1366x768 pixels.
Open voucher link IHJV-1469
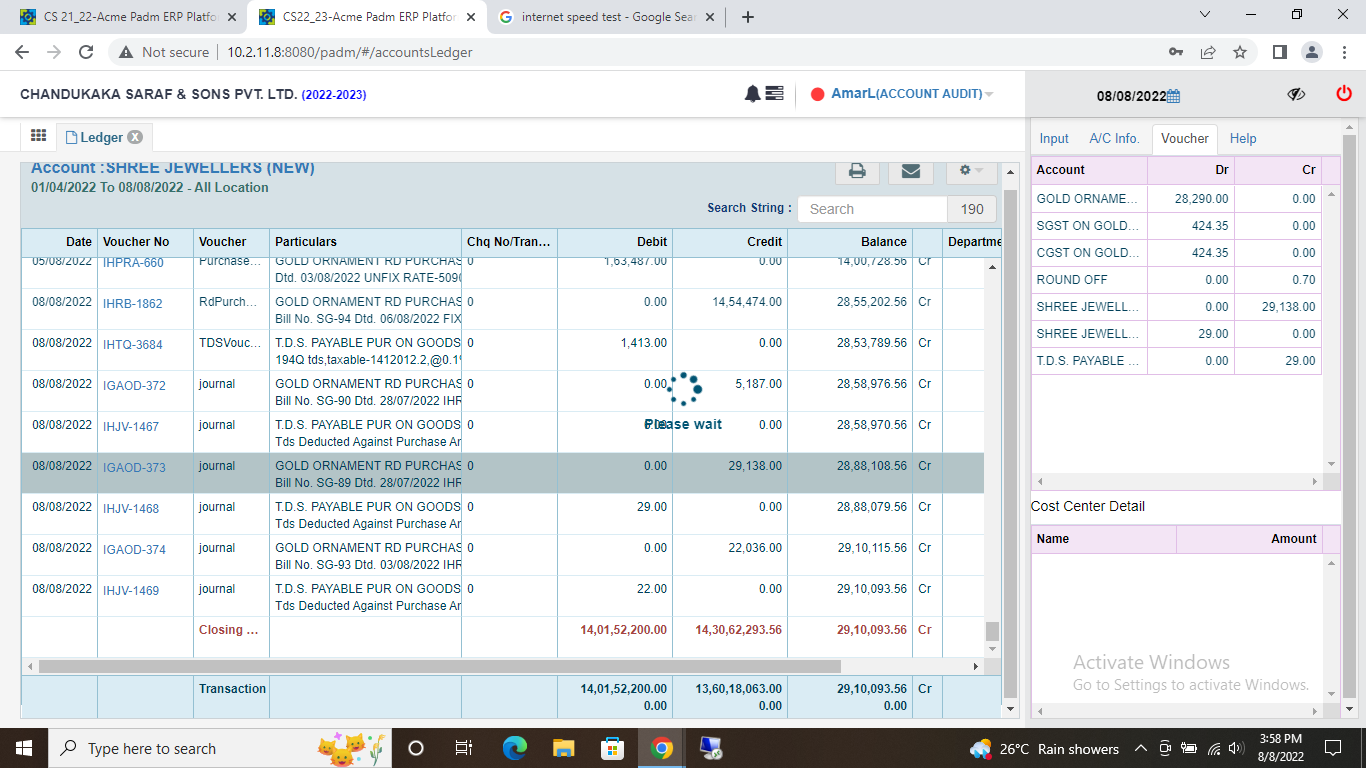tap(131, 590)
